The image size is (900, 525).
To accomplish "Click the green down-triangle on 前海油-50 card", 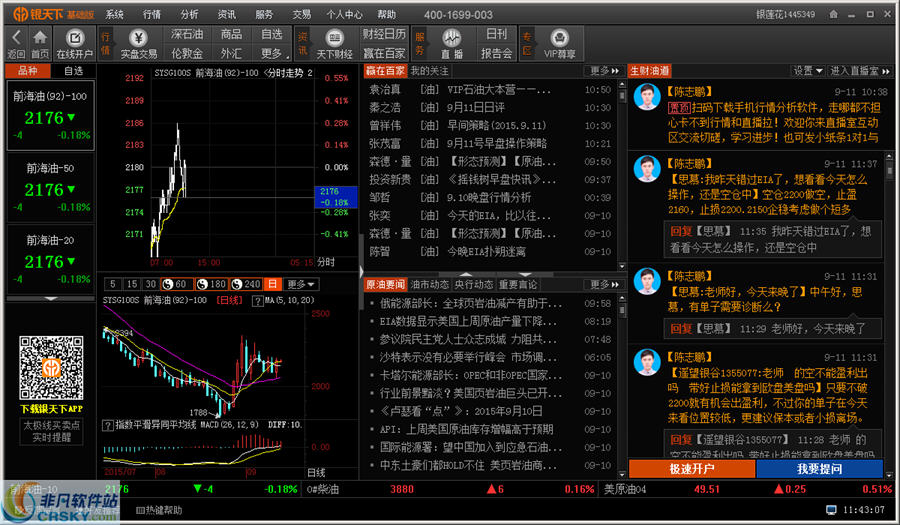I will pyautogui.click(x=71, y=189).
